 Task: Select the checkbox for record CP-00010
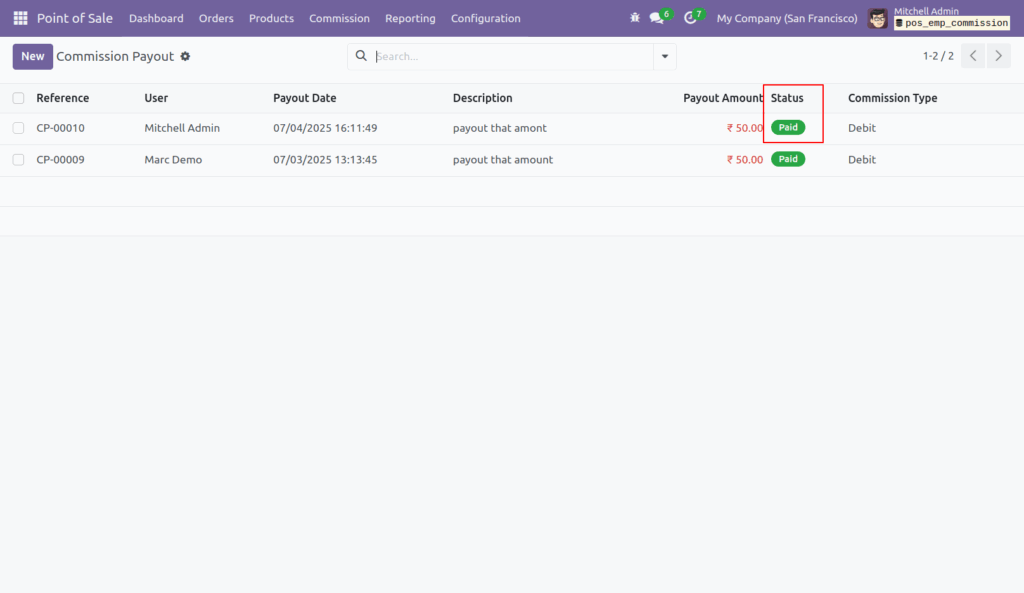(17, 128)
